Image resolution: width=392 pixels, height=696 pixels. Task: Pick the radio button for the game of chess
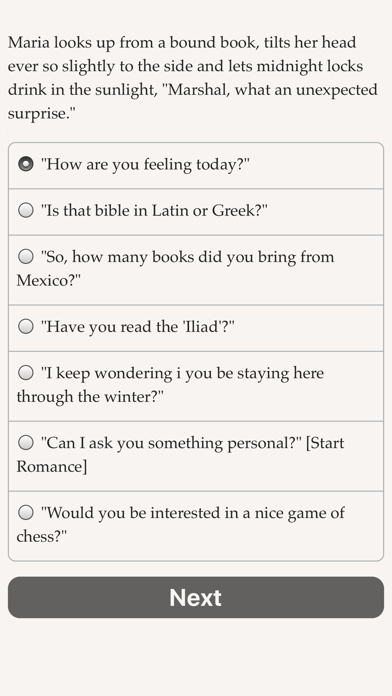pyautogui.click(x=26, y=513)
